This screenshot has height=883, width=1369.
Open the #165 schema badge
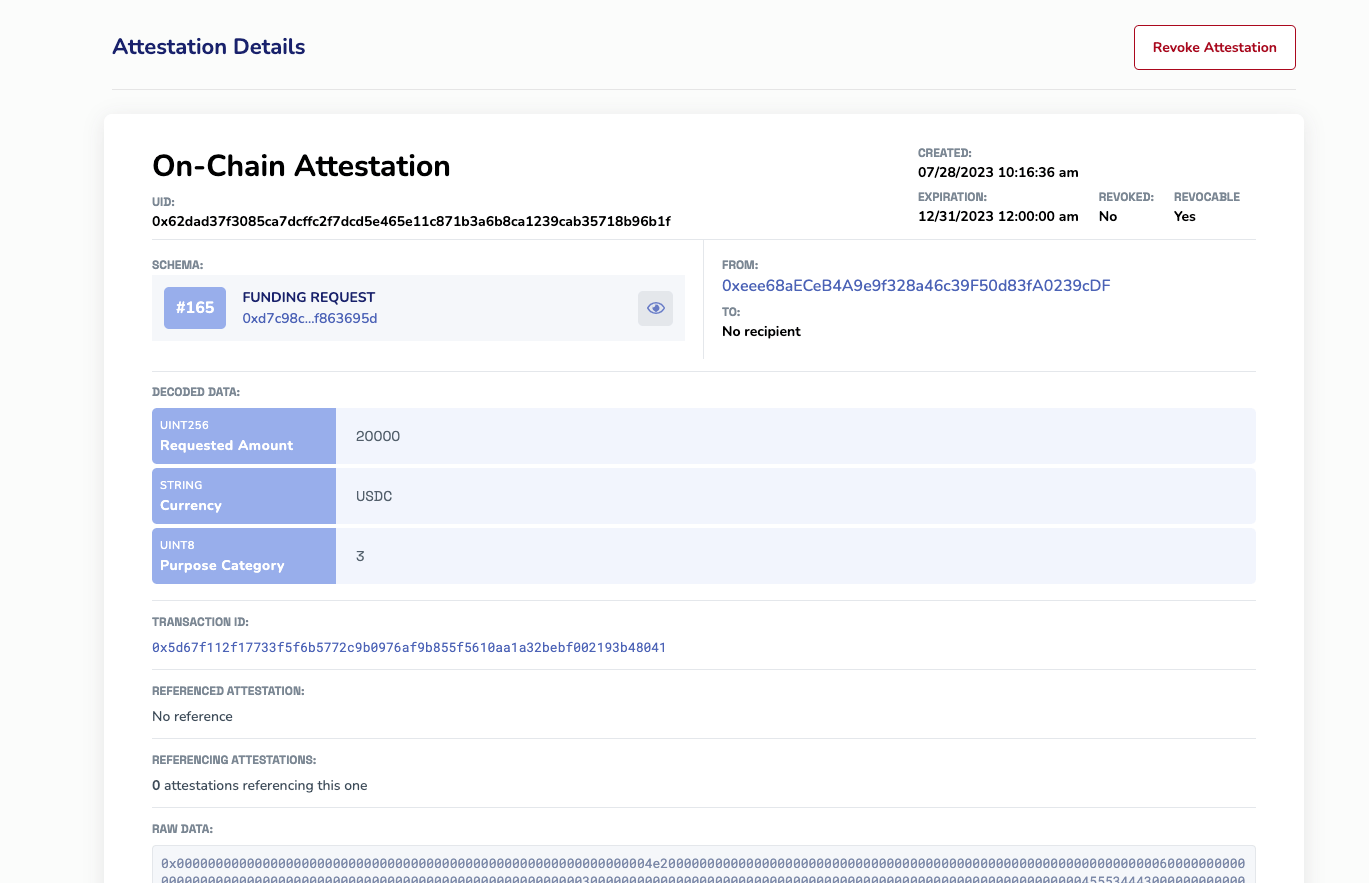point(195,308)
